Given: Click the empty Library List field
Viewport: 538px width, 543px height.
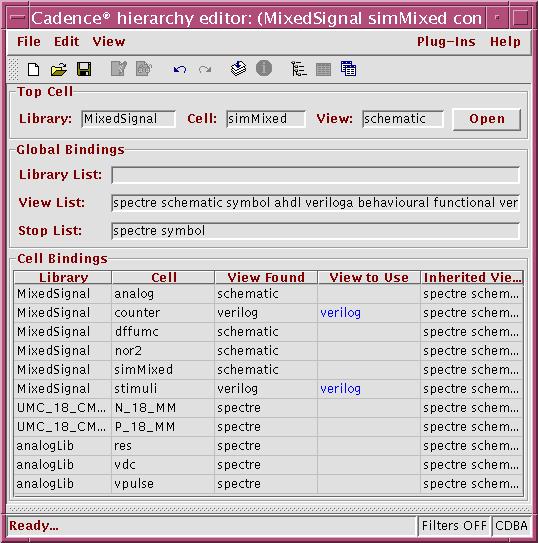Looking at the screenshot, I should (x=315, y=175).
